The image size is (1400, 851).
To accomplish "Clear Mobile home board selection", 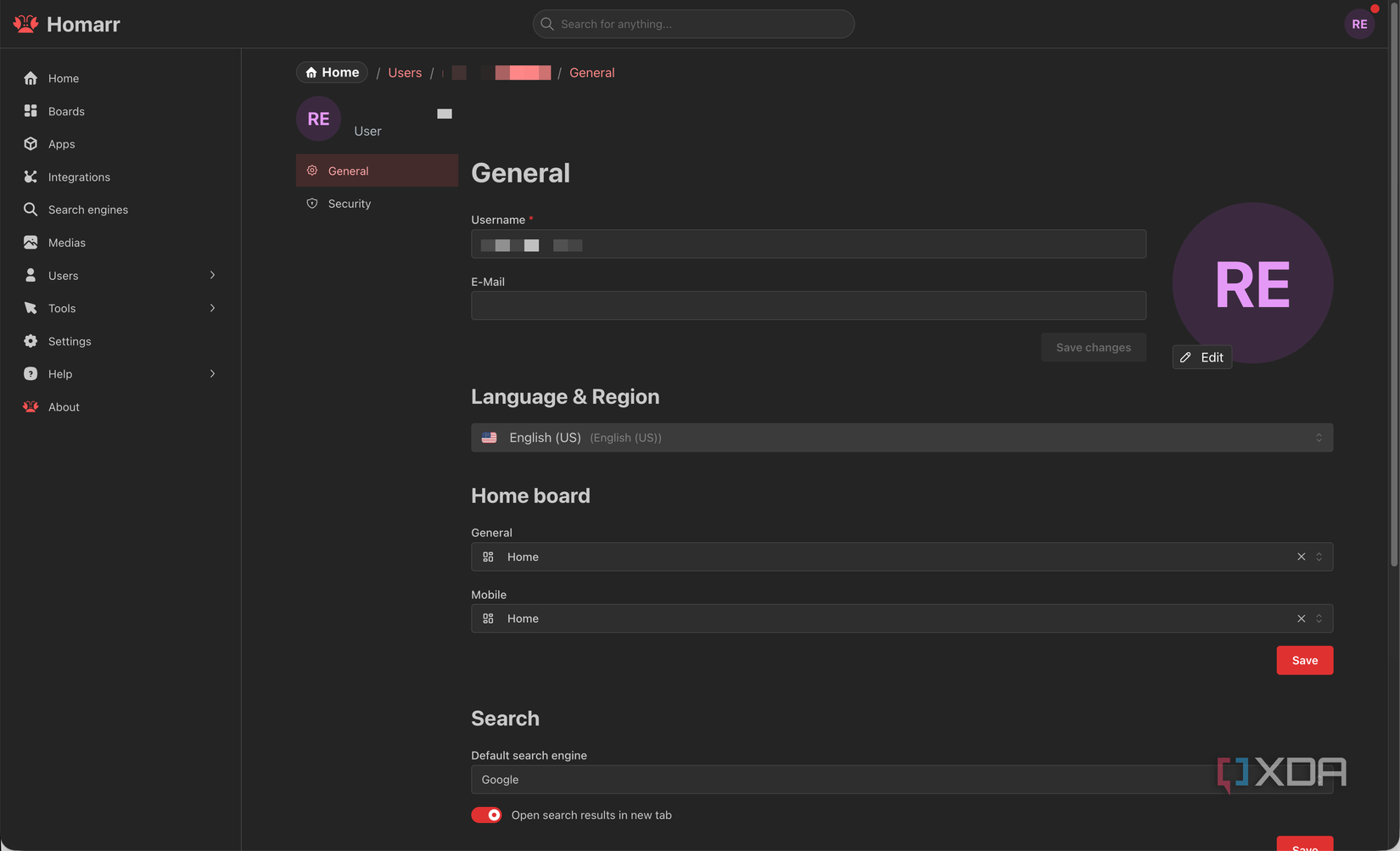I will (1301, 619).
